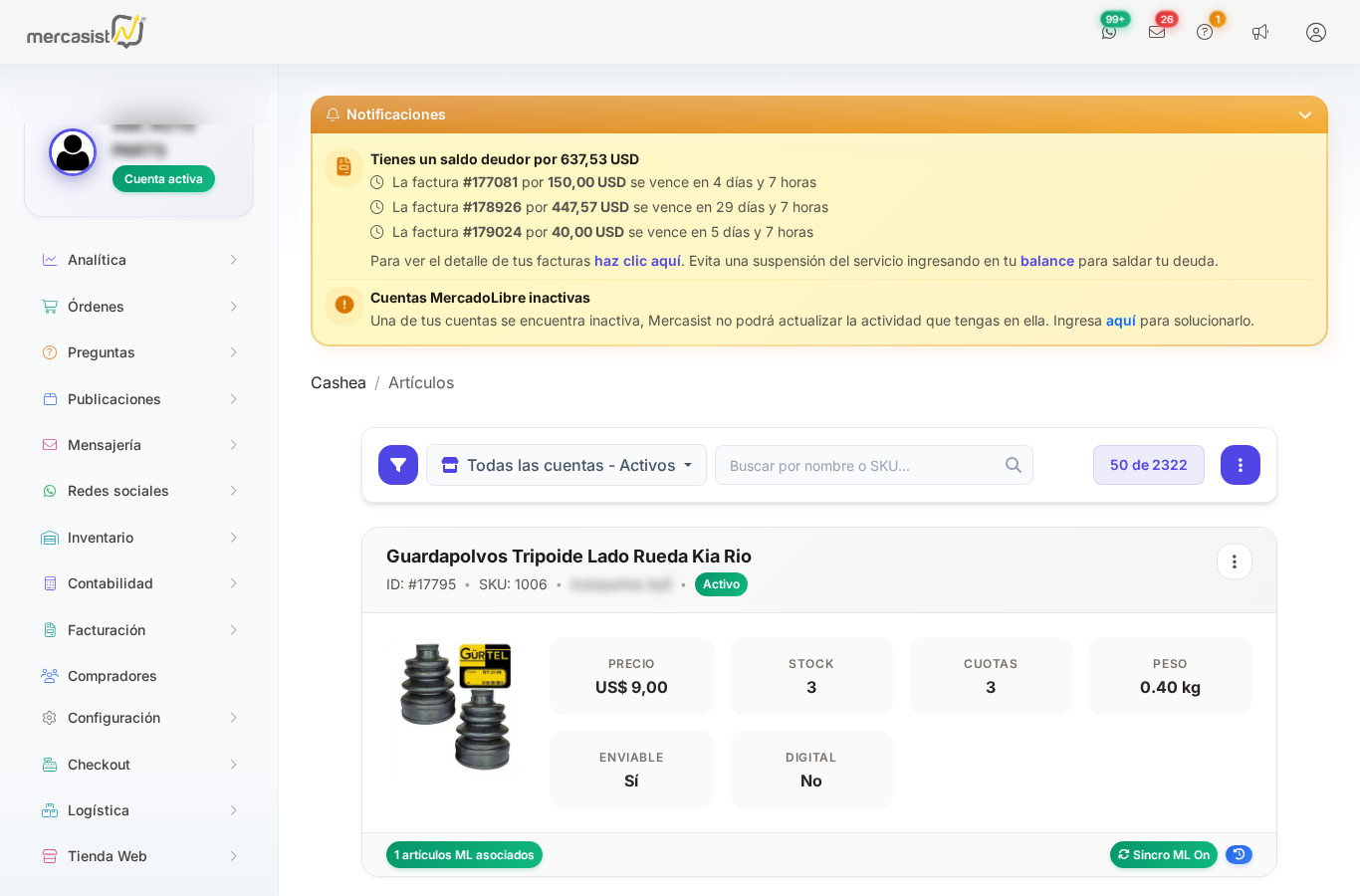This screenshot has height=896, width=1360.
Task: Expand the Inventario sidebar section
Action: tap(139, 538)
